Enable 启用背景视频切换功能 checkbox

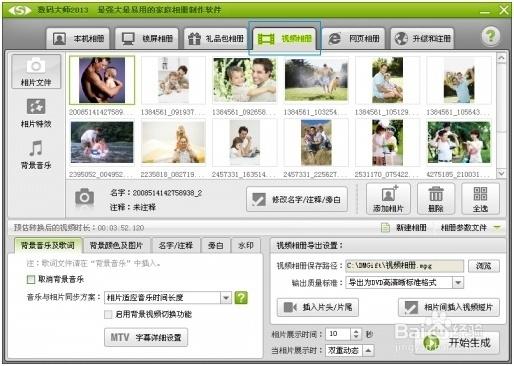coord(108,314)
